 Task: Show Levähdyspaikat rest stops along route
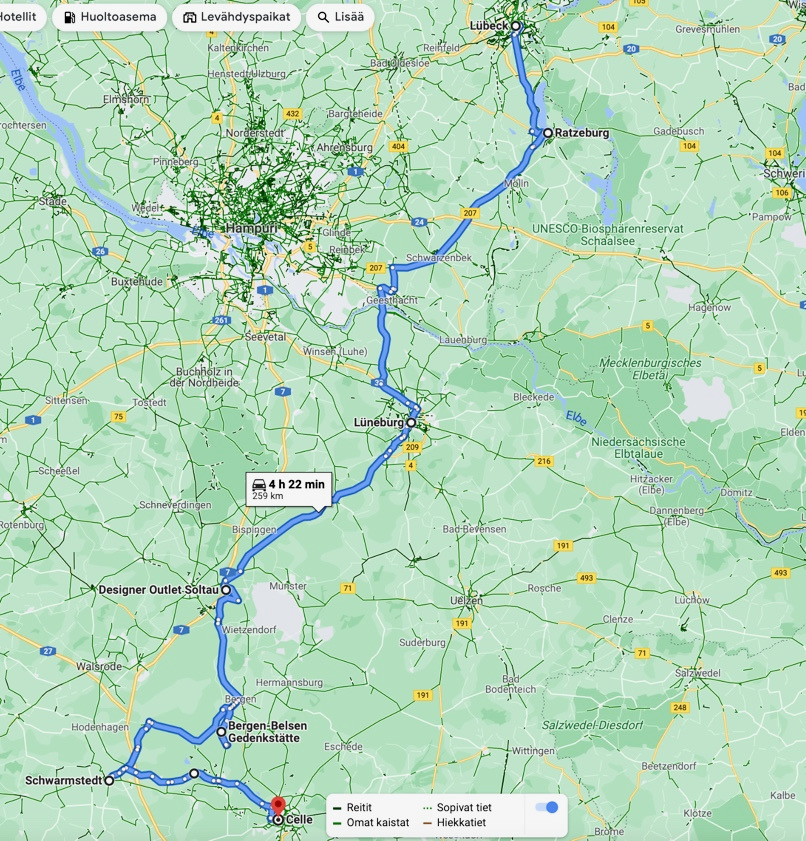tap(236, 18)
